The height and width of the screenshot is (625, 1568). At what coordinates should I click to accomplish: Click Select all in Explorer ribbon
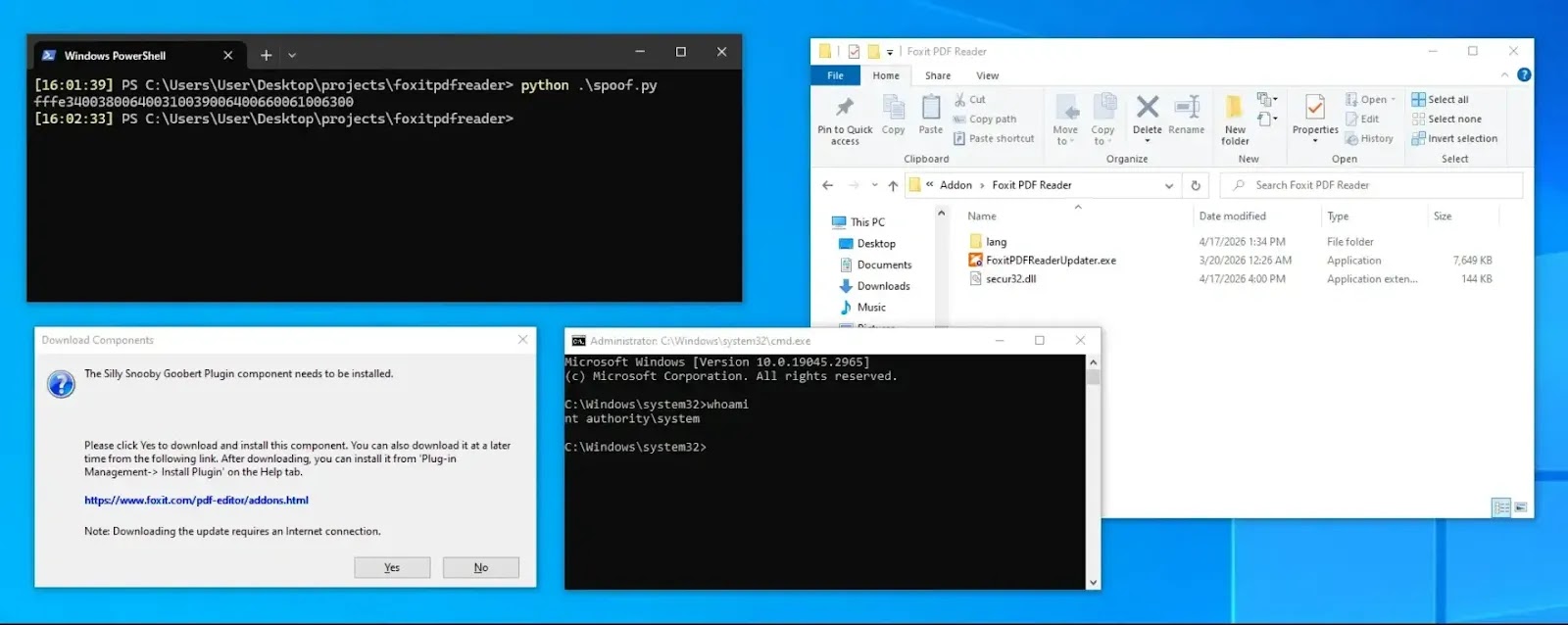click(x=1440, y=100)
